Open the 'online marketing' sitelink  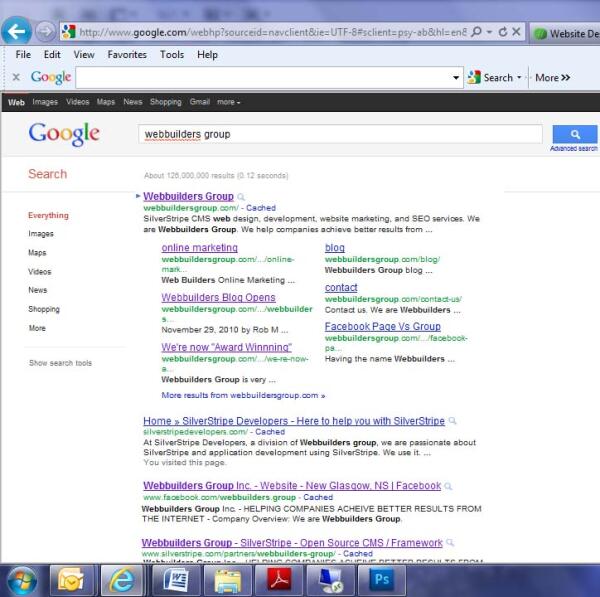pos(199,248)
